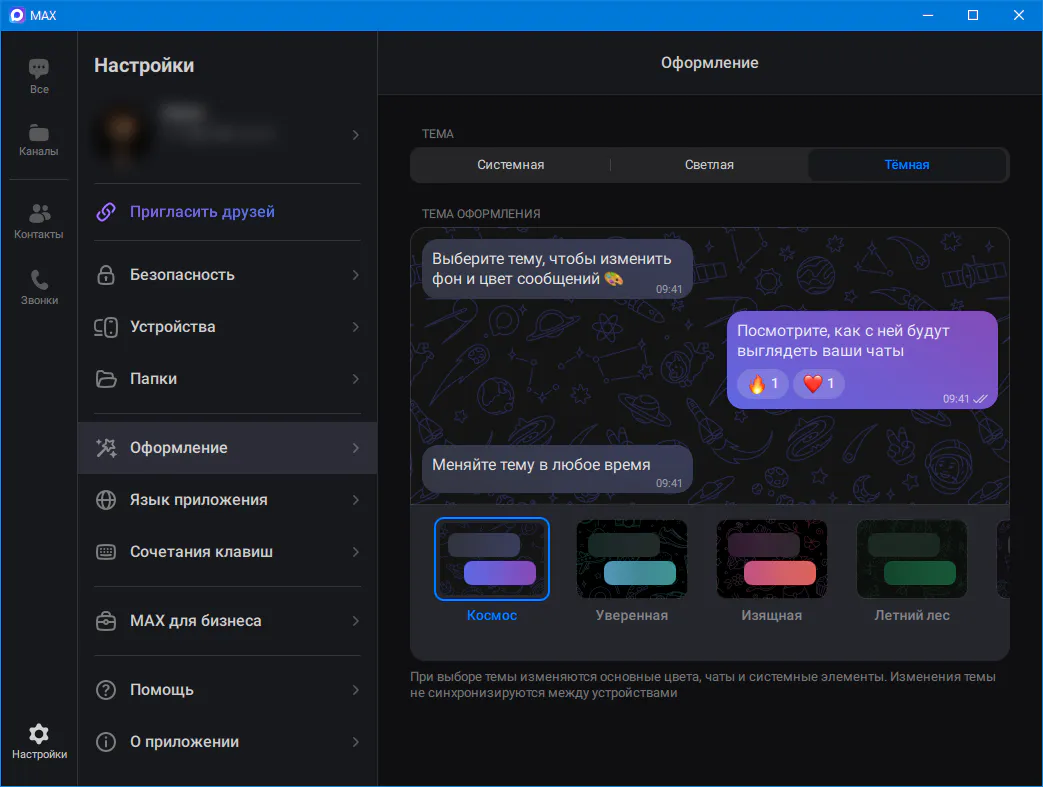Expand the Папки chevron arrow
The height and width of the screenshot is (787, 1043).
[356, 379]
